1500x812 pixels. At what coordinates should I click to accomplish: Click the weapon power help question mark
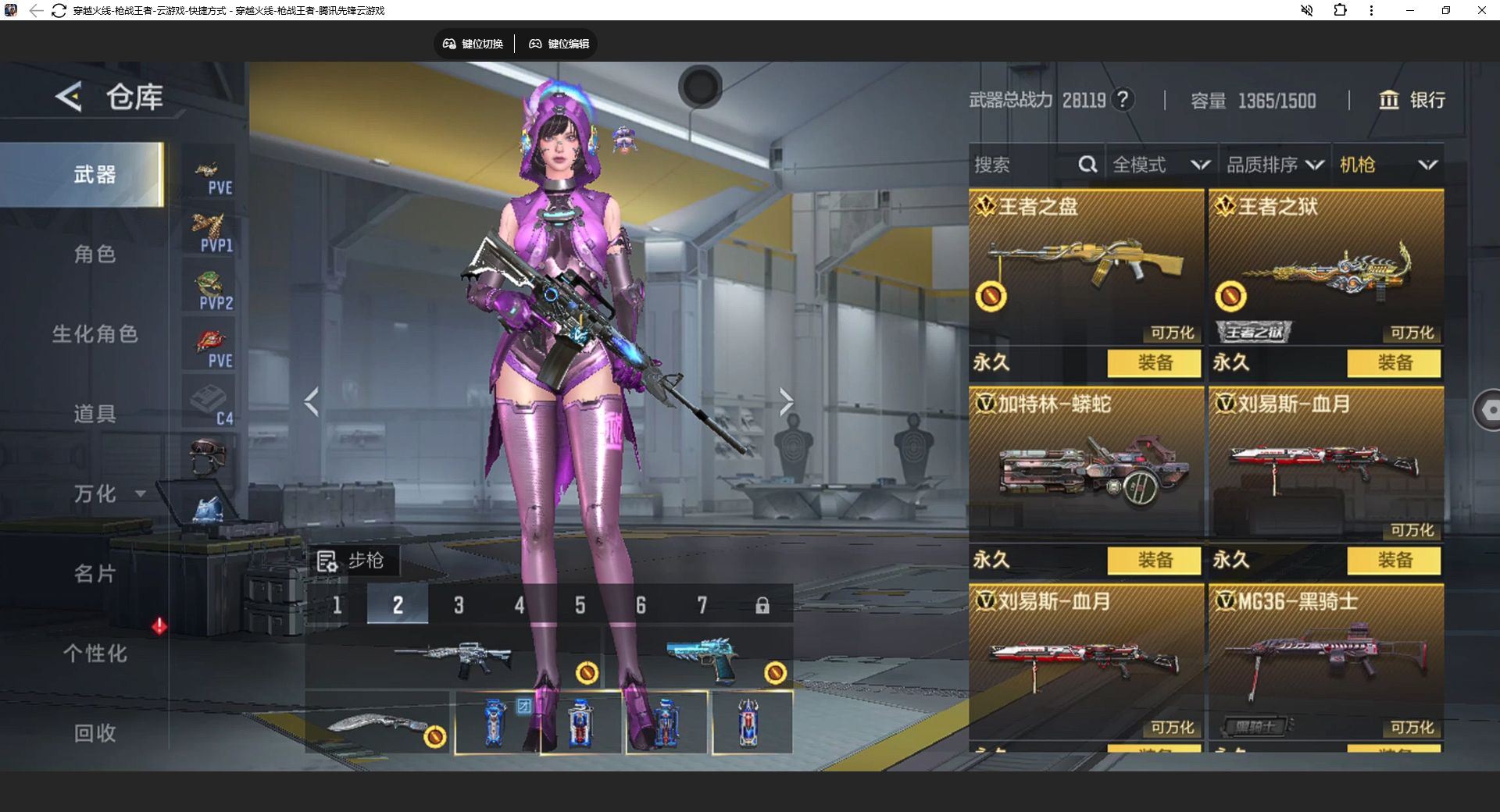(1123, 100)
